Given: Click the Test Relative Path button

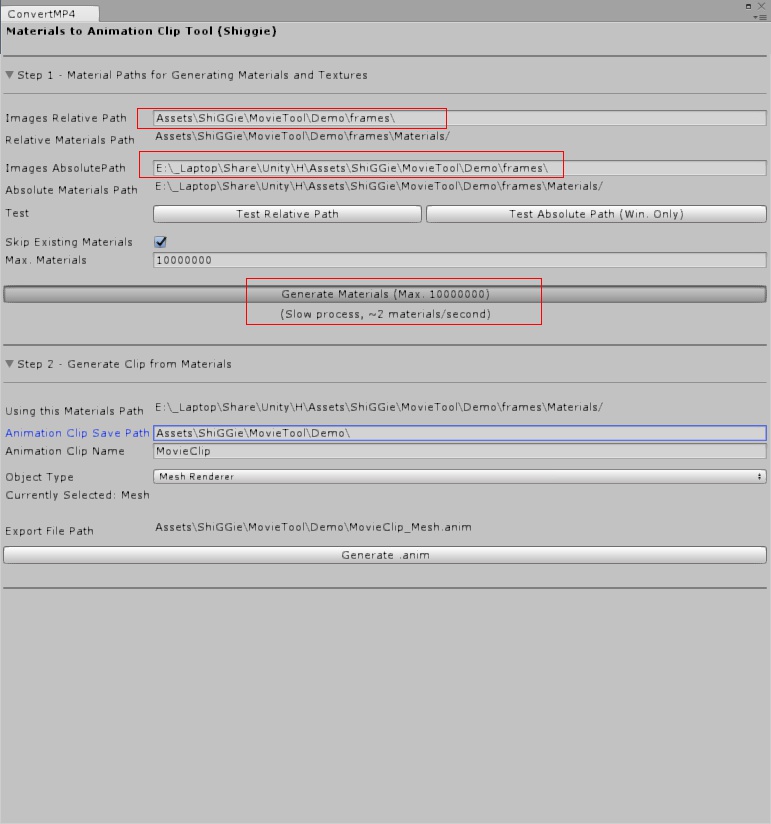Looking at the screenshot, I should [x=287, y=214].
